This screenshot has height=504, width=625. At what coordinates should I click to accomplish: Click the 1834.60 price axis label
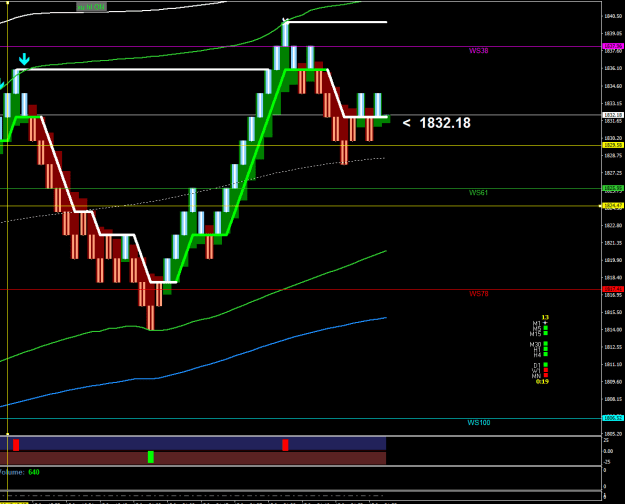pos(613,86)
